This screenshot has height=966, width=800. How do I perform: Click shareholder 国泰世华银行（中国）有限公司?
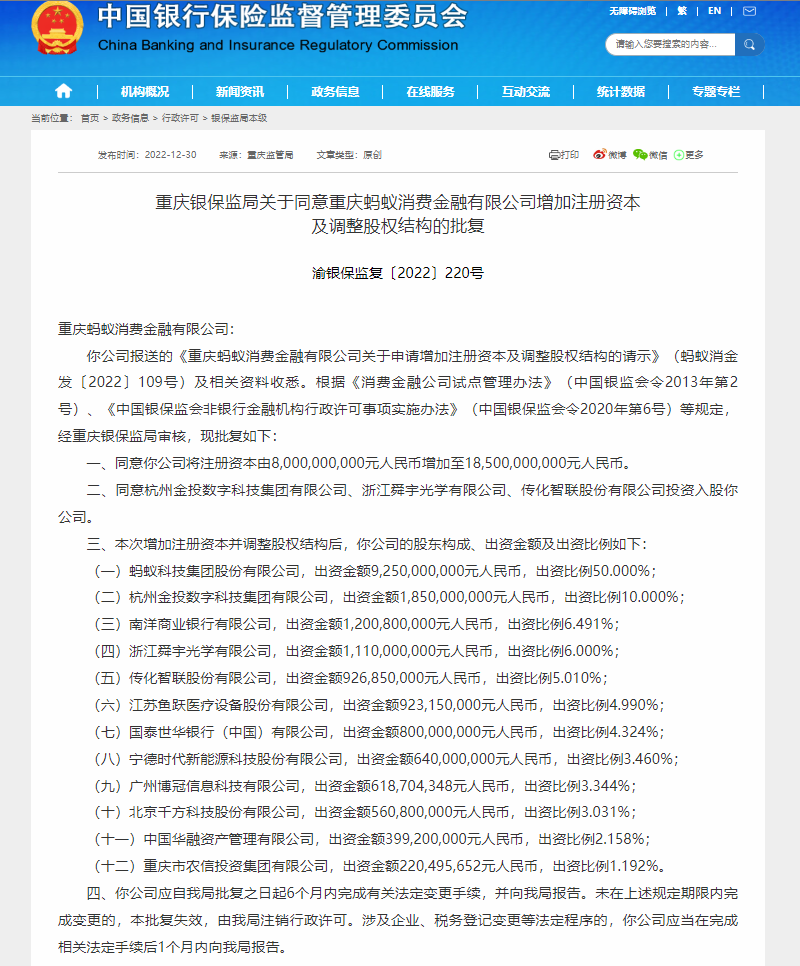tap(228, 732)
